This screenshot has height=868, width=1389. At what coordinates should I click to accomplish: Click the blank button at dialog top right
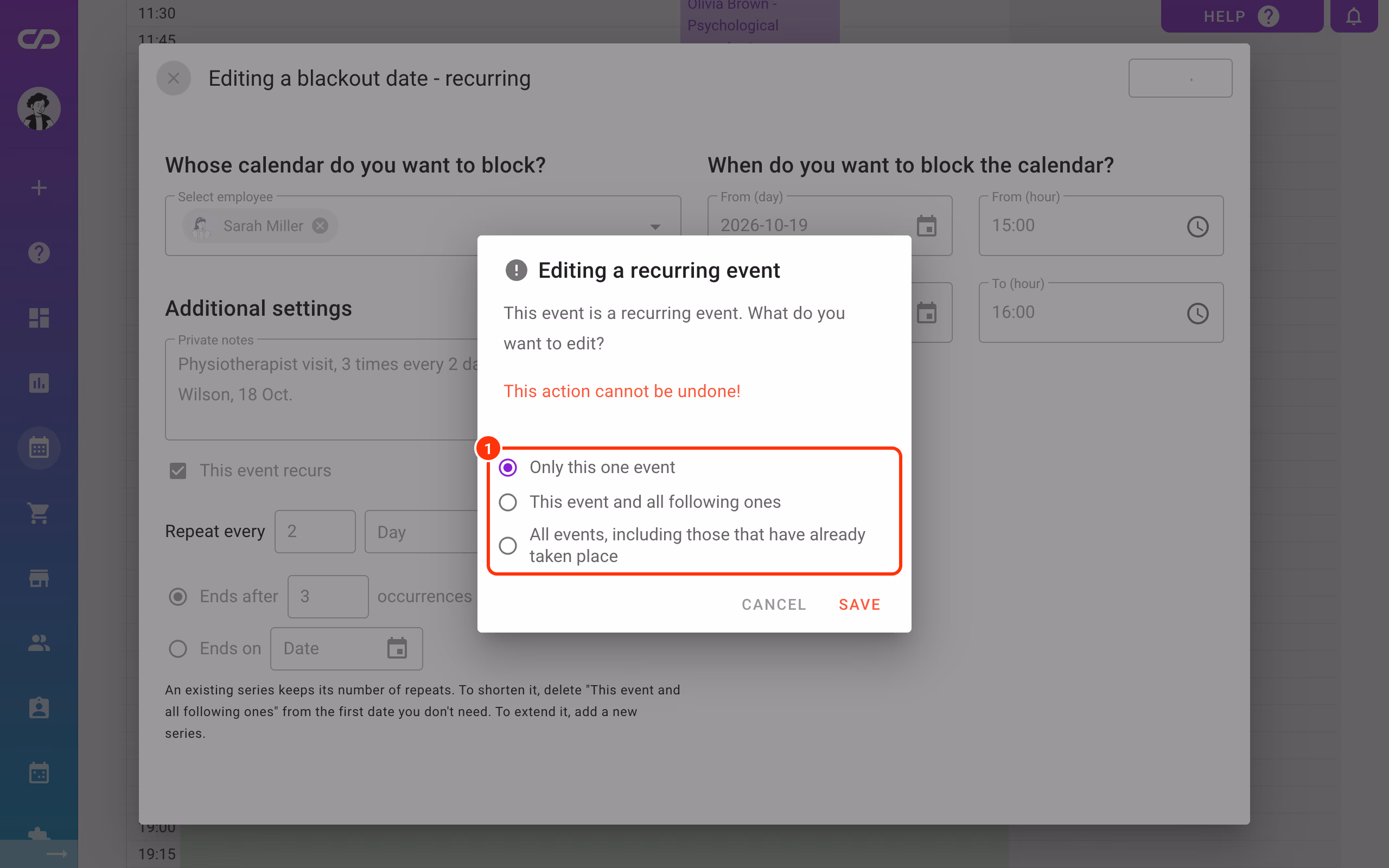coord(1180,78)
